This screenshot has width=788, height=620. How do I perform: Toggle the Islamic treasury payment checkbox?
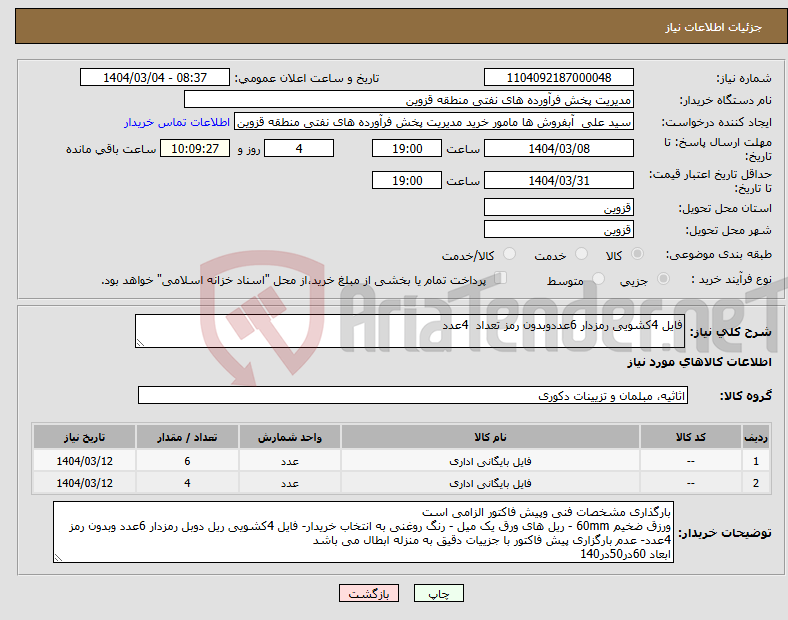[x=501, y=278]
